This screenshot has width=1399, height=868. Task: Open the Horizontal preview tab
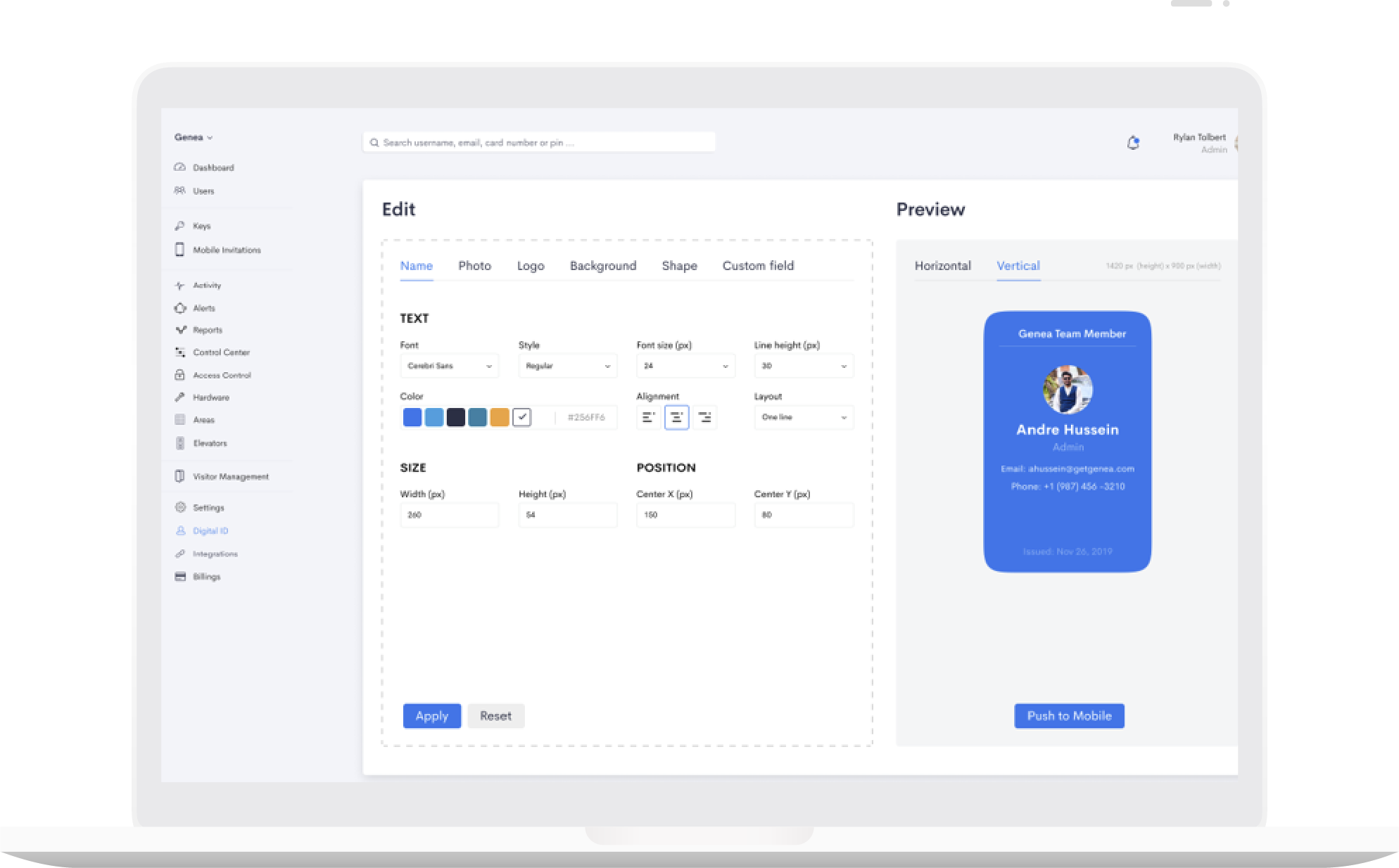pyautogui.click(x=943, y=266)
